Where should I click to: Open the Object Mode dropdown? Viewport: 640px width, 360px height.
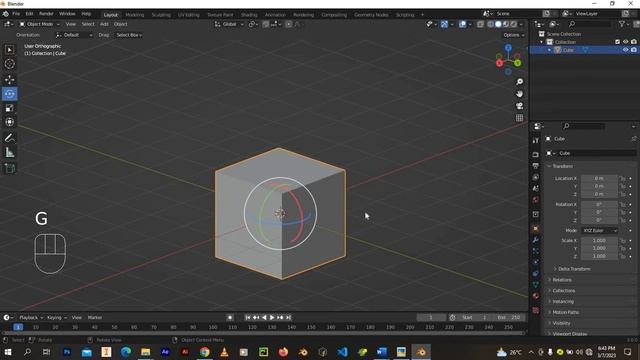pos(39,24)
